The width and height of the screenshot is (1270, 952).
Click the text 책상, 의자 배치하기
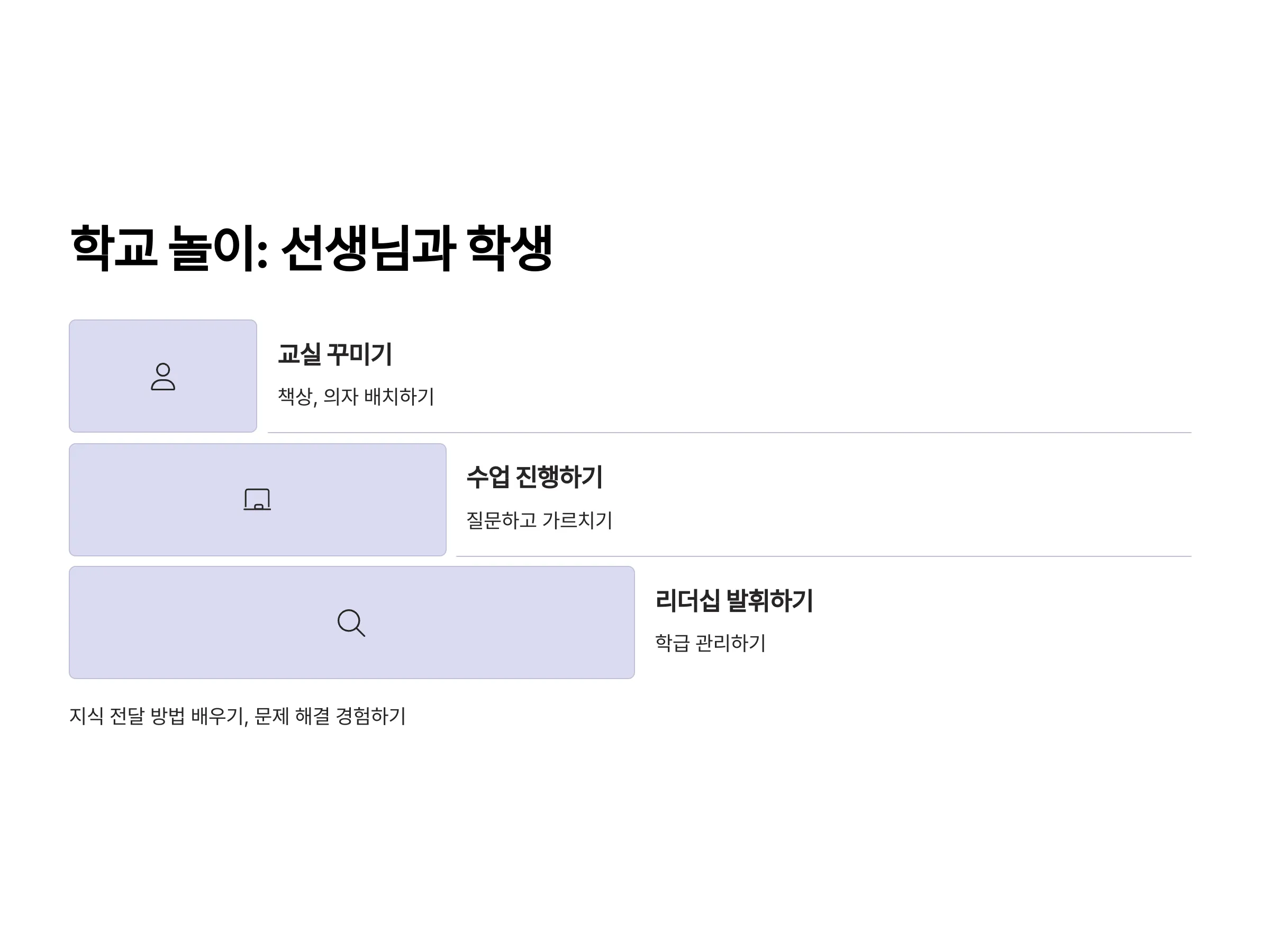[356, 397]
